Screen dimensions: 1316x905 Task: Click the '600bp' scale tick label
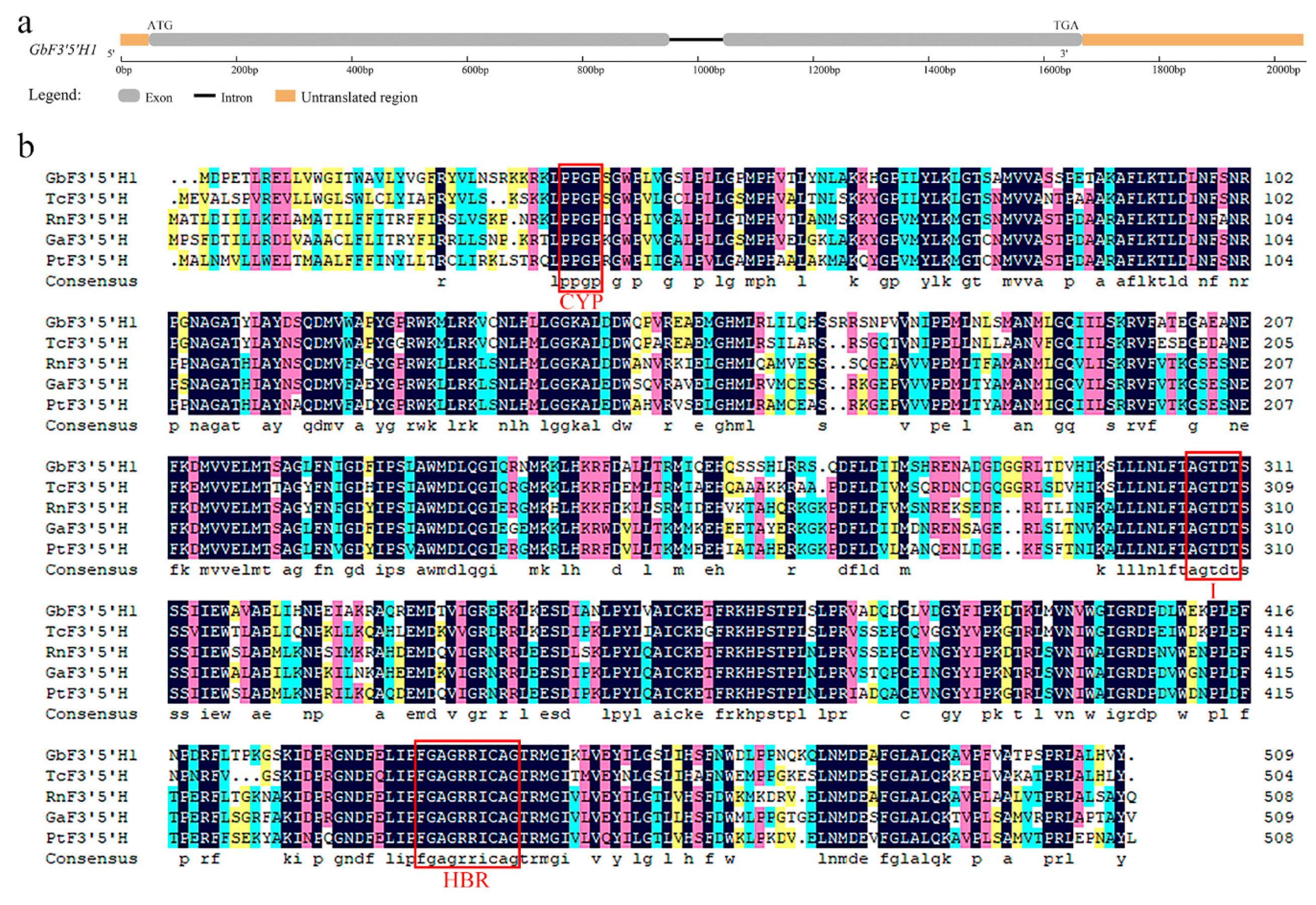coord(475,70)
